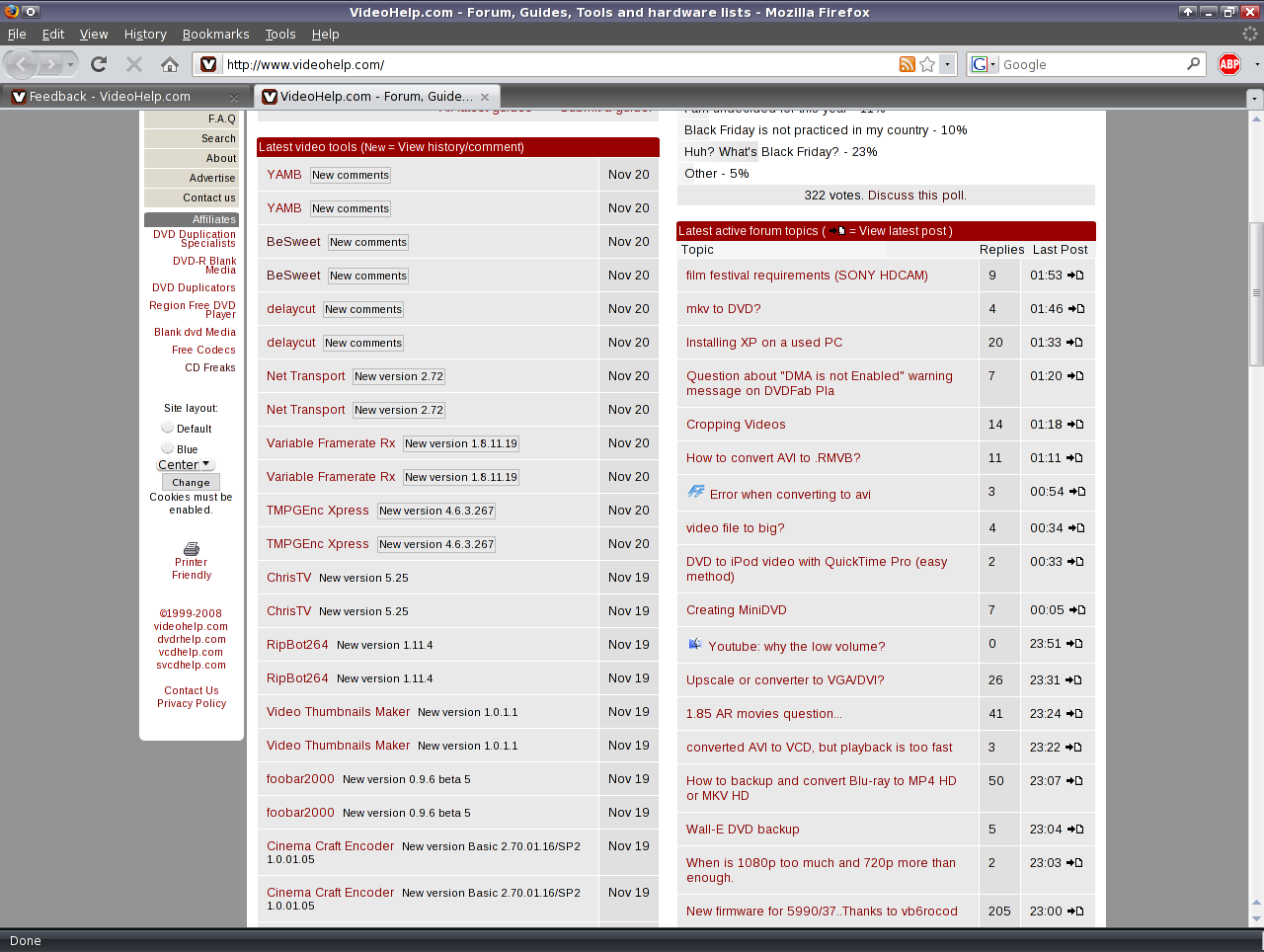The image size is (1264, 952).
Task: Go to the Home page icon
Action: point(170,64)
